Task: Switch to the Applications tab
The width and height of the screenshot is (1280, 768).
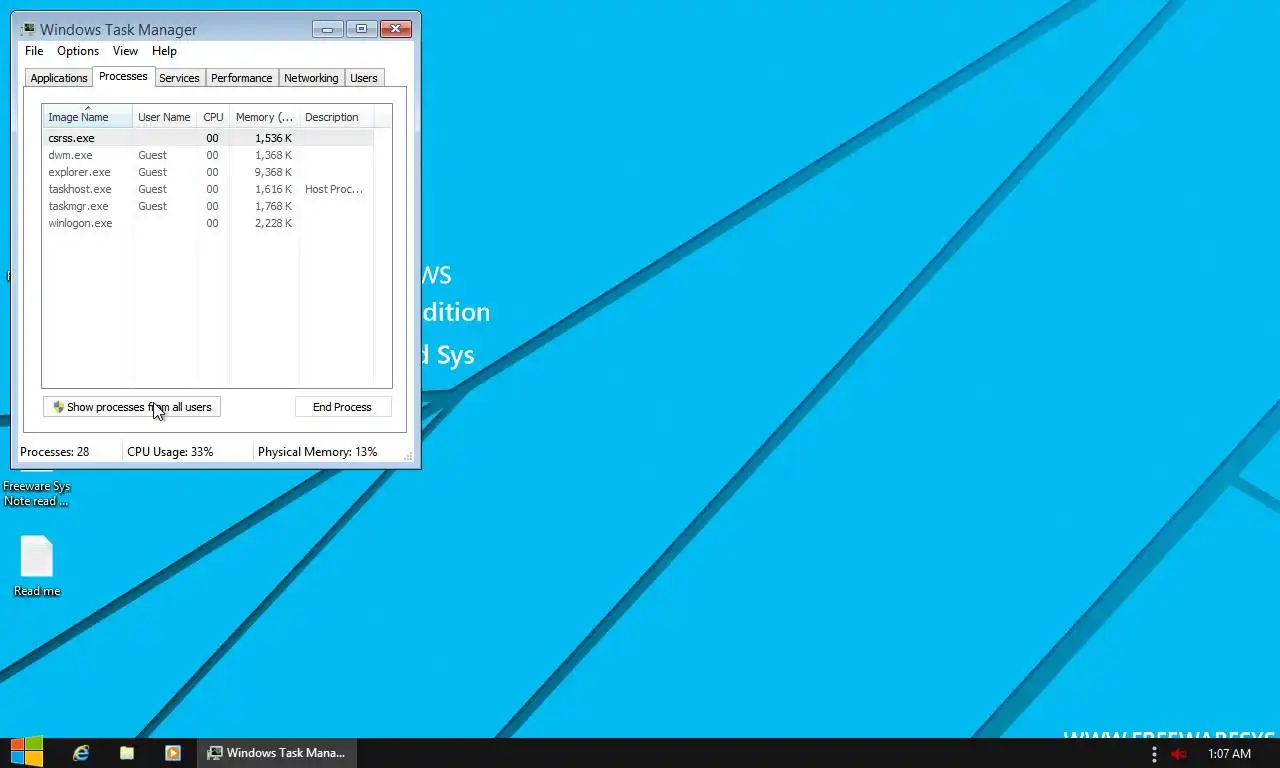Action: click(x=59, y=78)
